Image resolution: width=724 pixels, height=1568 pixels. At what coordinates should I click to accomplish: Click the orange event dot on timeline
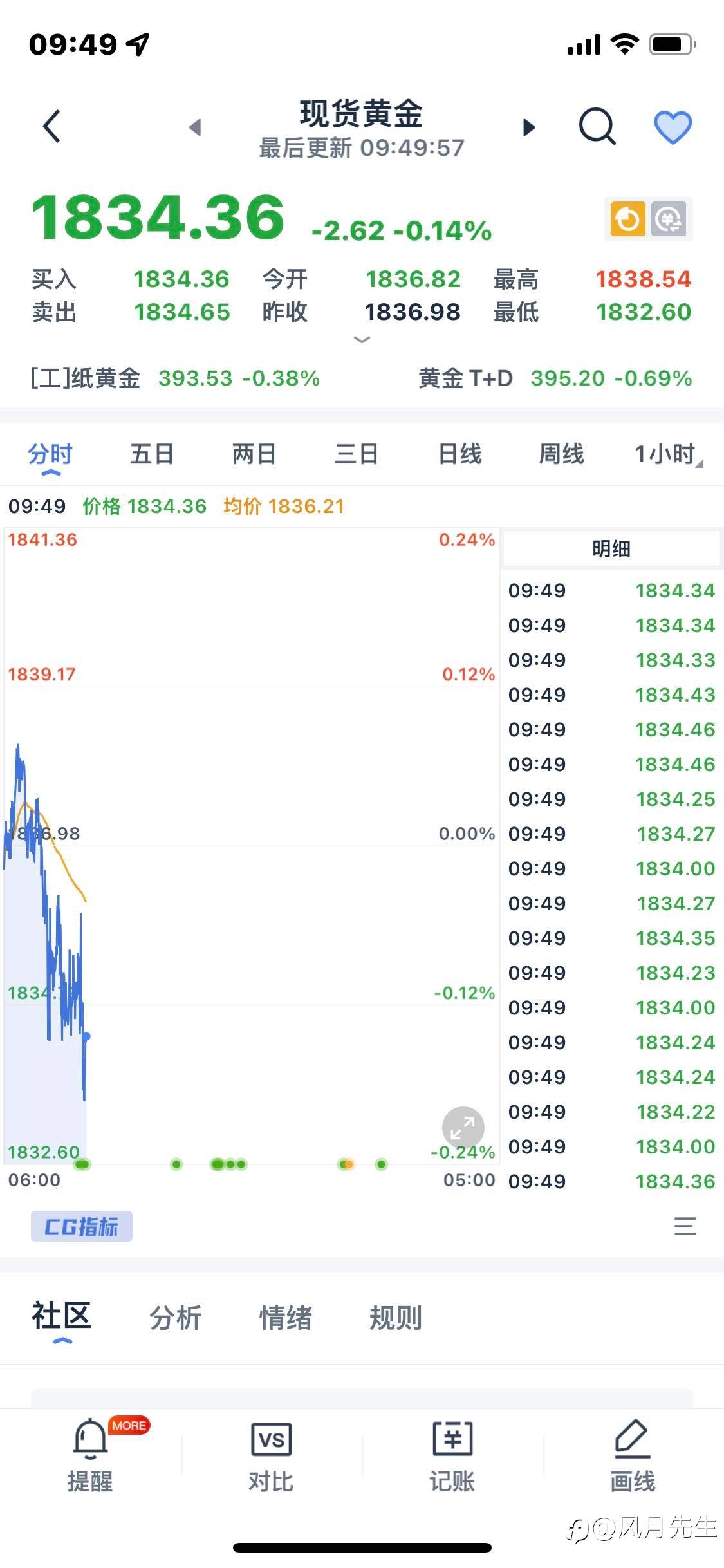coord(349,1164)
